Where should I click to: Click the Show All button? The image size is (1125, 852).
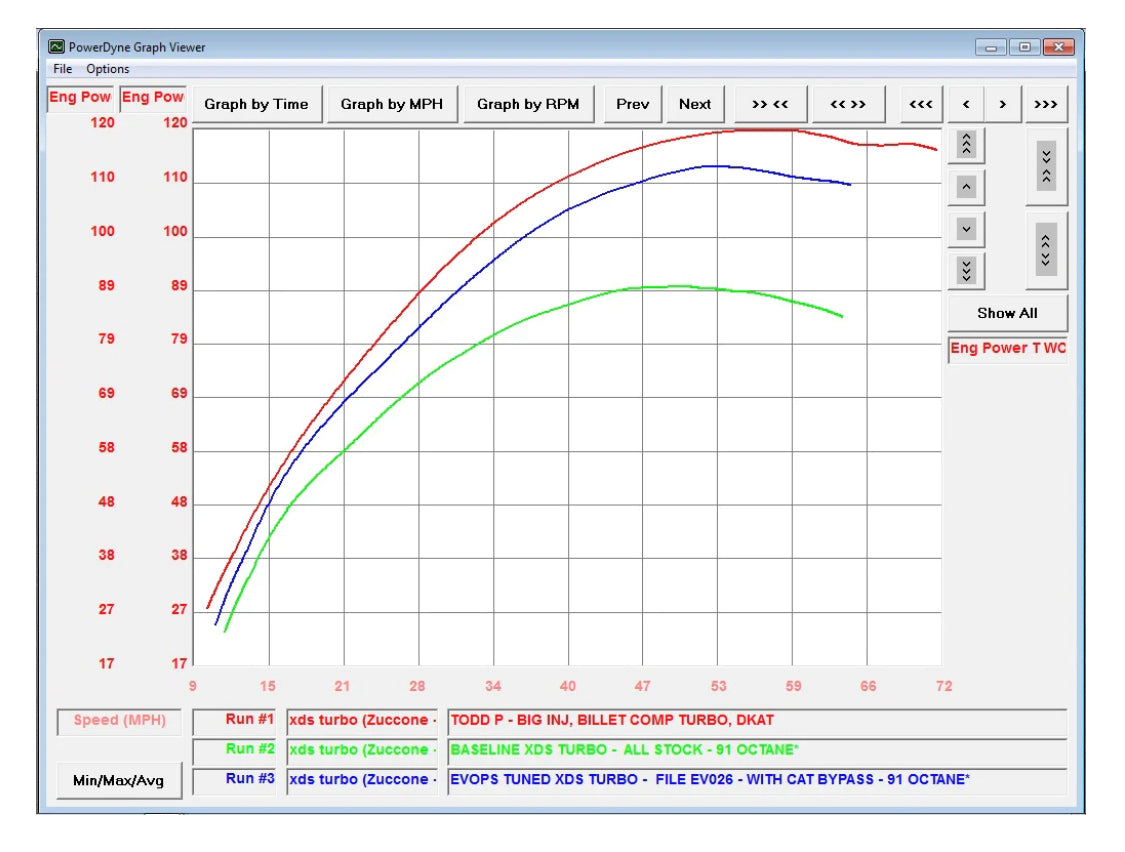coord(1007,313)
